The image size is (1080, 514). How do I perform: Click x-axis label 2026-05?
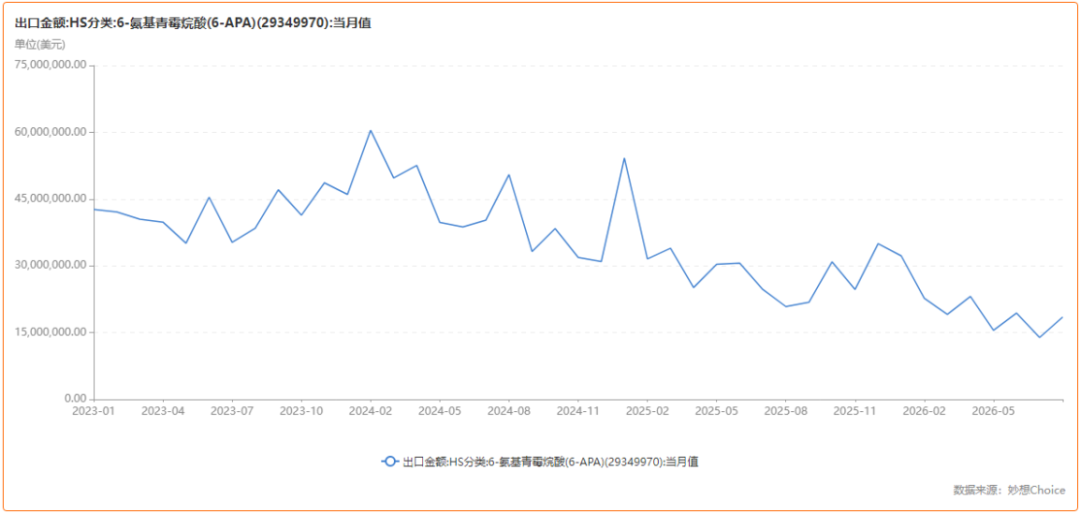click(x=993, y=410)
